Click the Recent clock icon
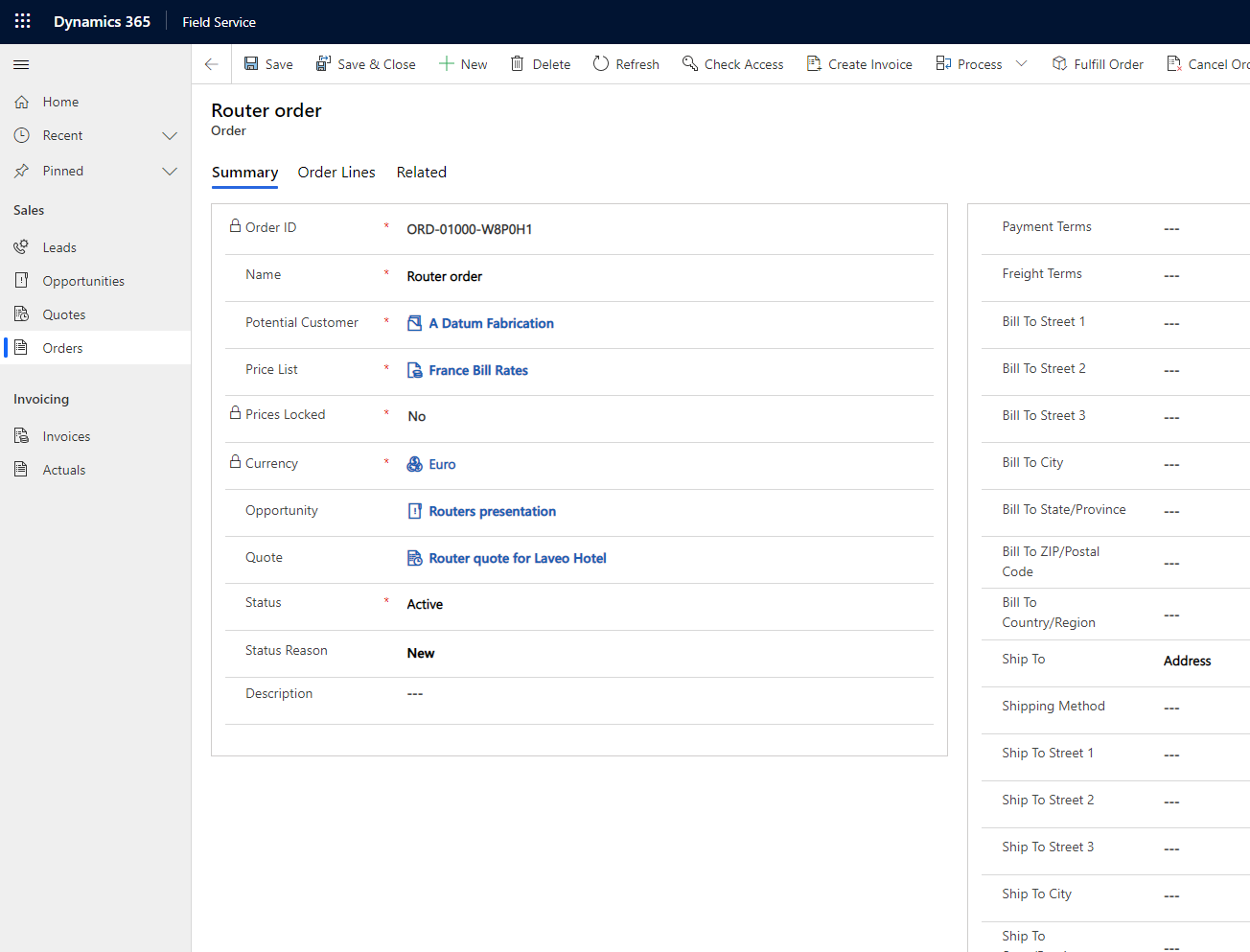The image size is (1250, 952). click(x=21, y=135)
